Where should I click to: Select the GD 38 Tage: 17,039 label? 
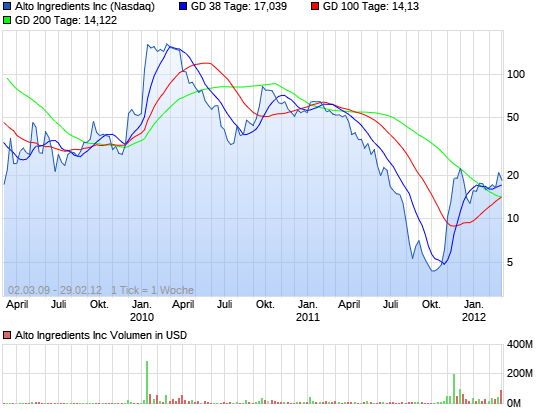pos(239,6)
